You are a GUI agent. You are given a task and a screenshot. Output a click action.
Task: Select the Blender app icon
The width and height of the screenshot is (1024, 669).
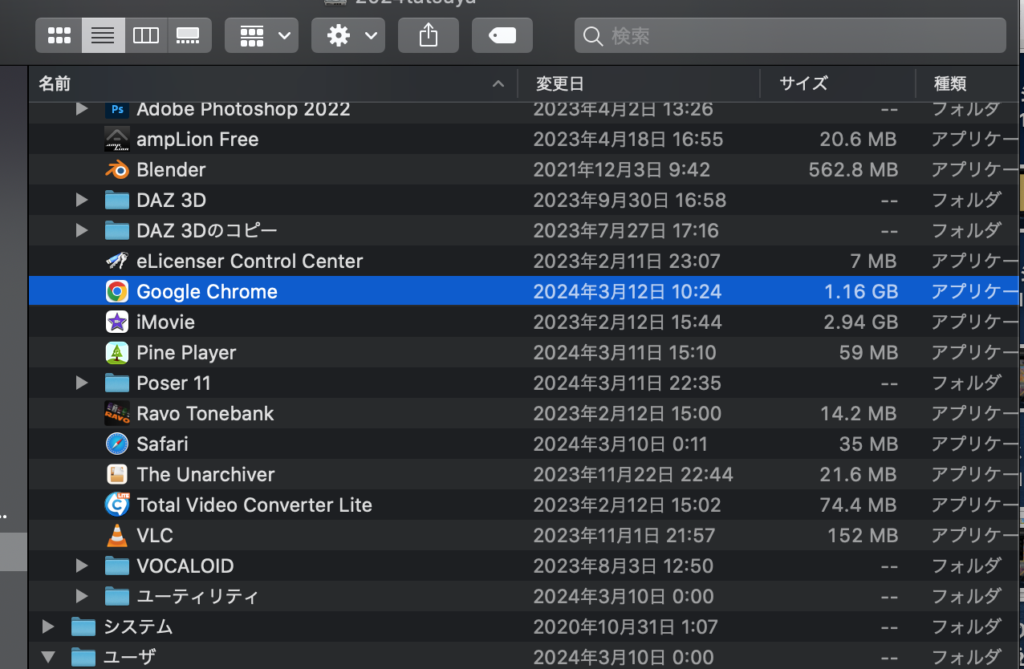(117, 170)
